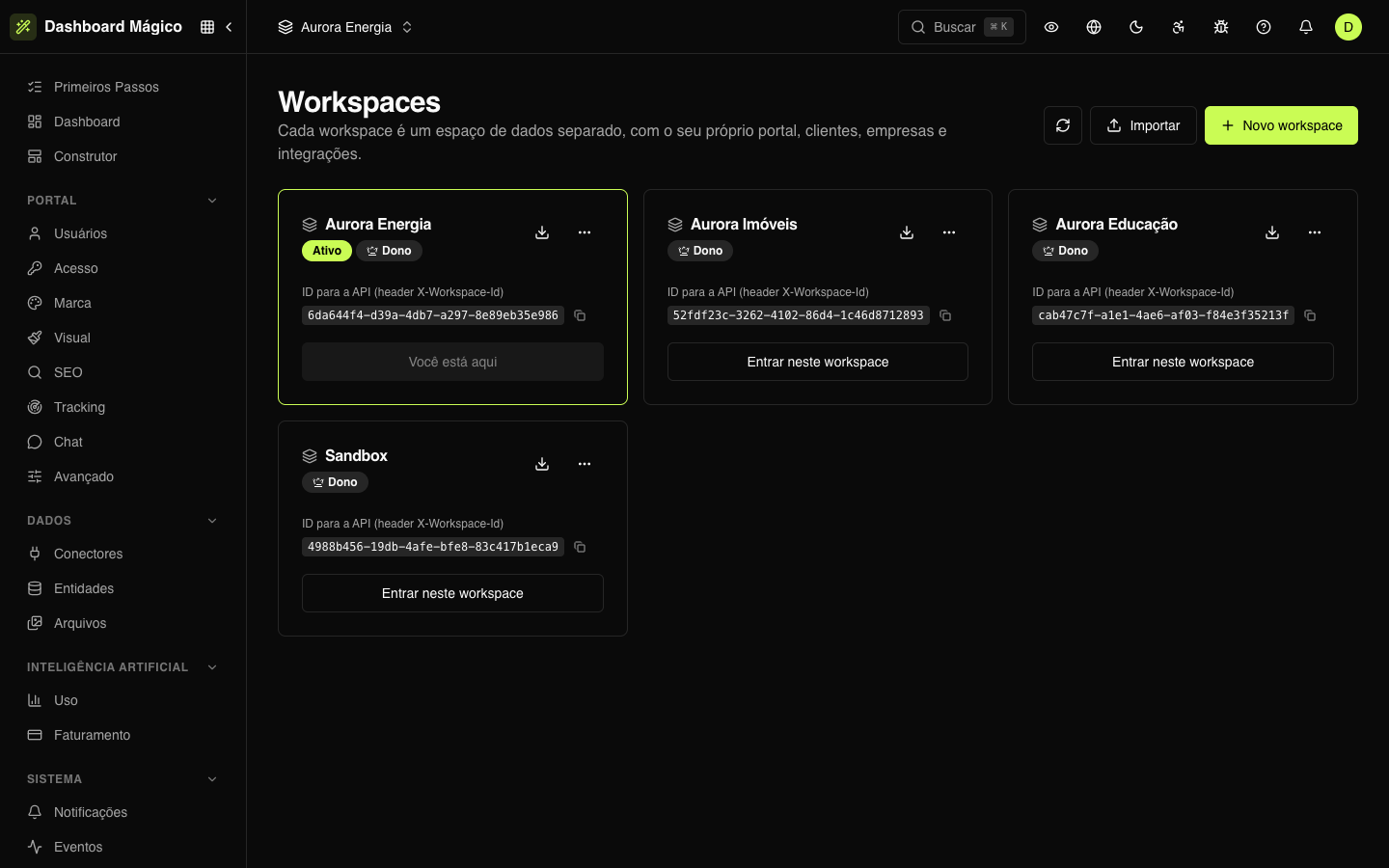Go to Primeiros Passos in the sidebar

tap(123, 87)
